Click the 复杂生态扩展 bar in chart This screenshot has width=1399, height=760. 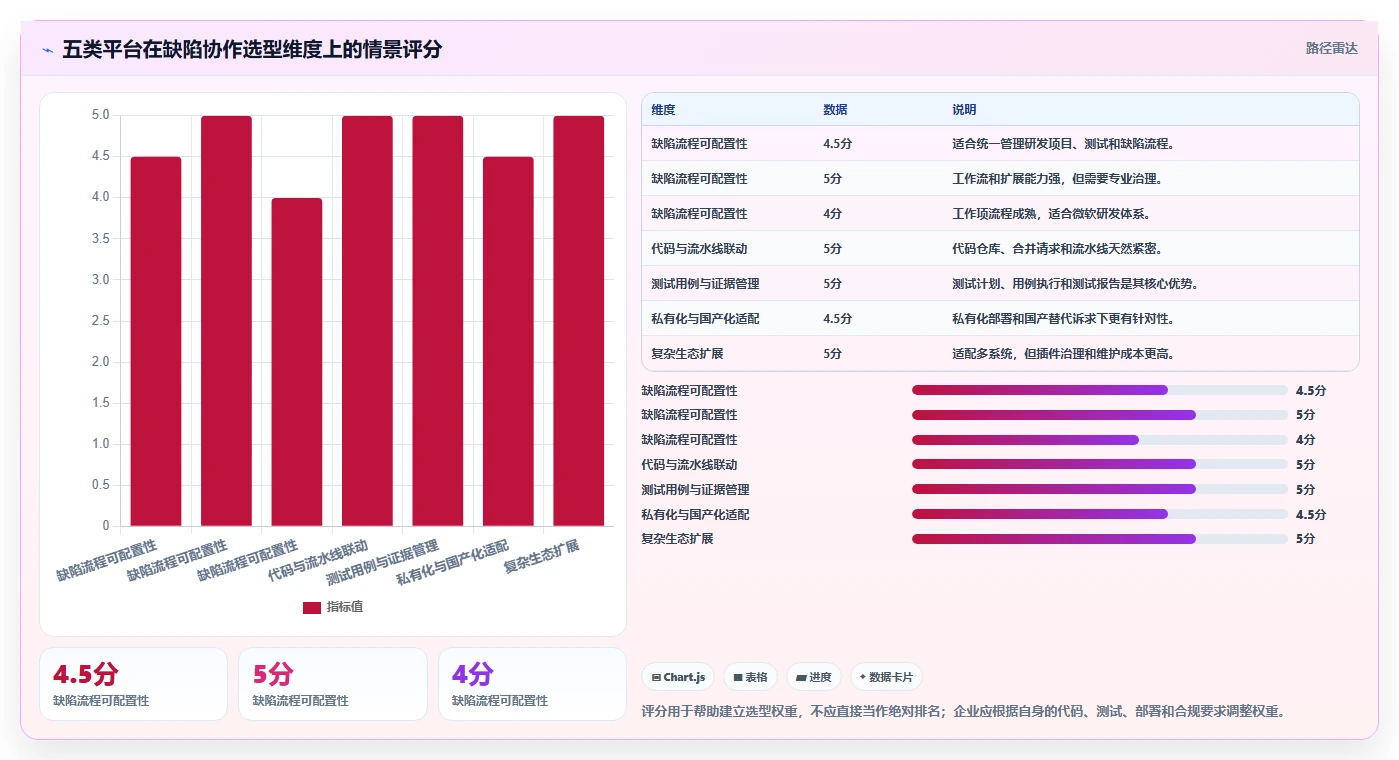(x=579, y=321)
